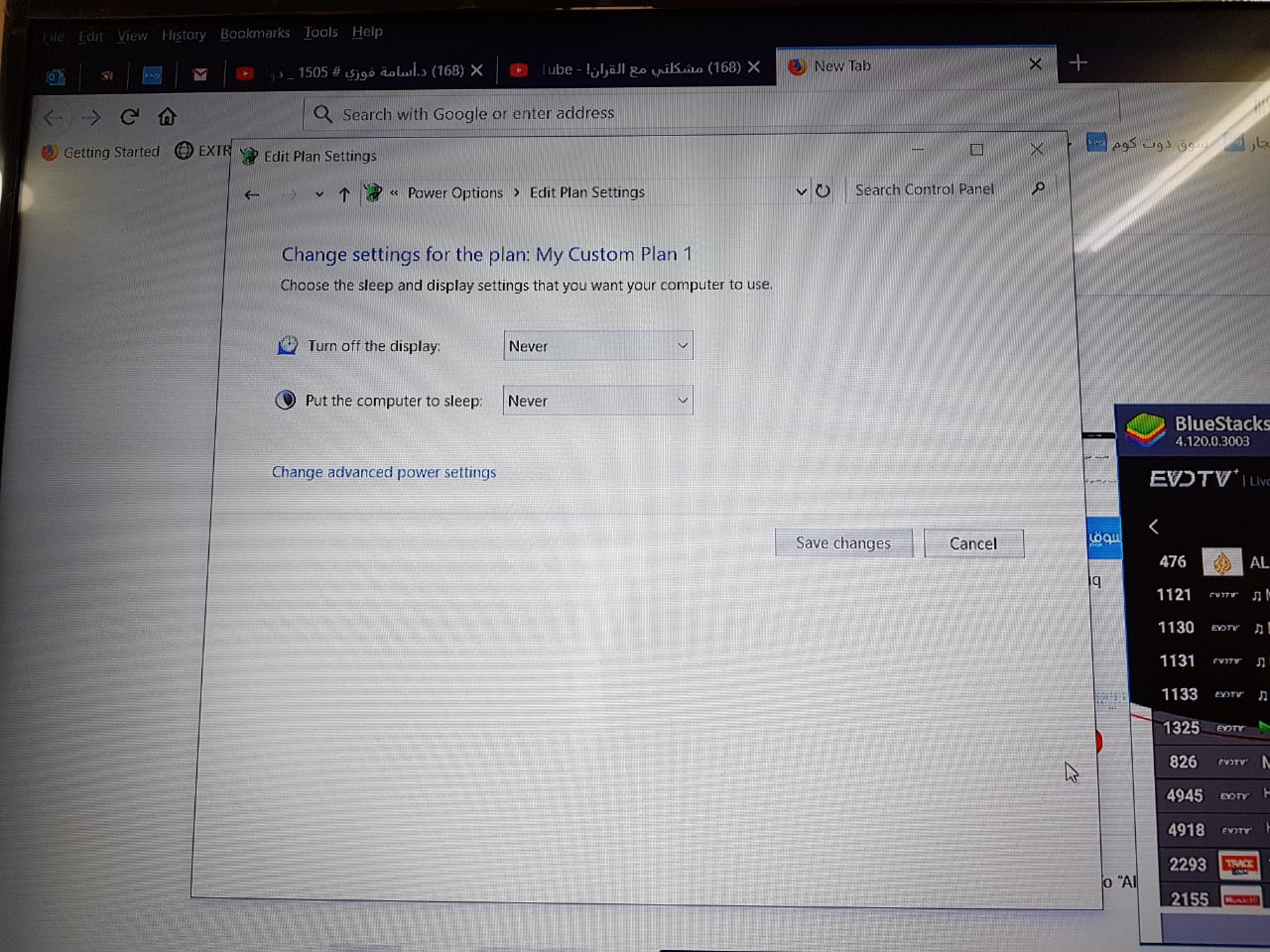1270x952 pixels.
Task: Open the History menu
Action: click(184, 35)
